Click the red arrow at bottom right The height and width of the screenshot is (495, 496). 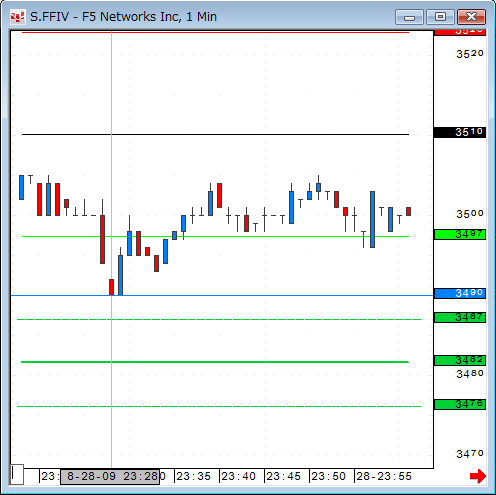click(478, 476)
